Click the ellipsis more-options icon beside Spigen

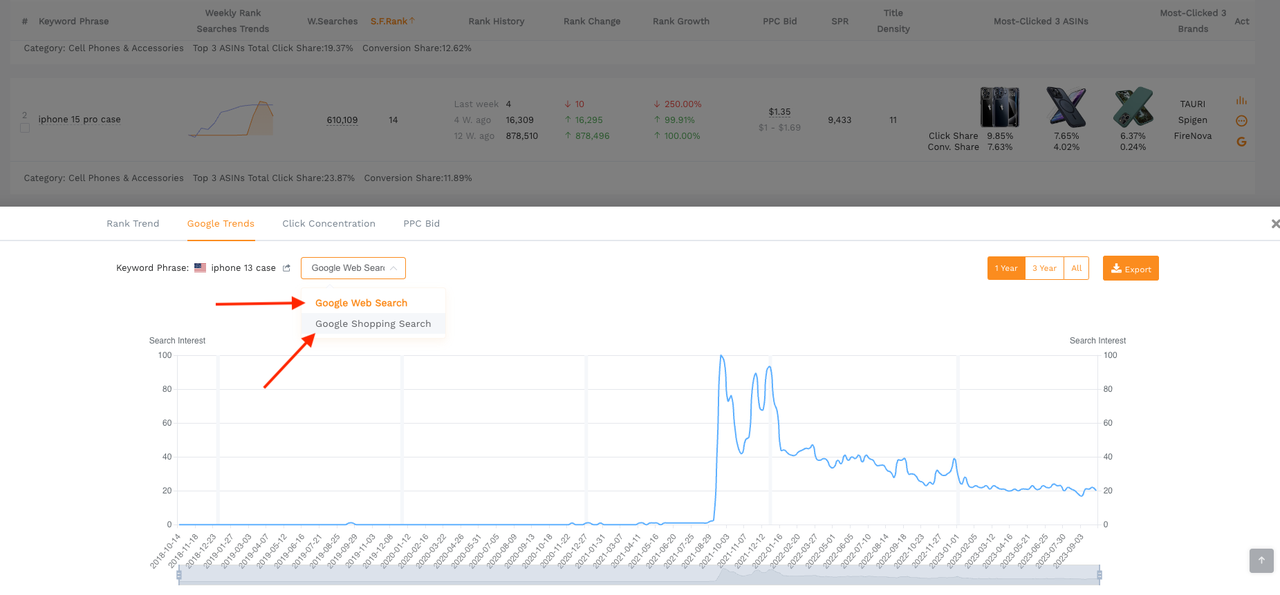pyautogui.click(x=1241, y=121)
